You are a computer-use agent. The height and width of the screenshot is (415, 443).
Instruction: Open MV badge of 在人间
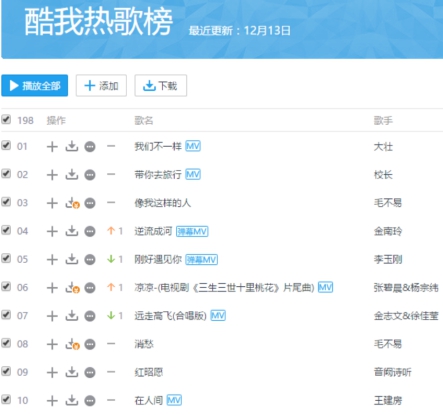click(x=174, y=400)
